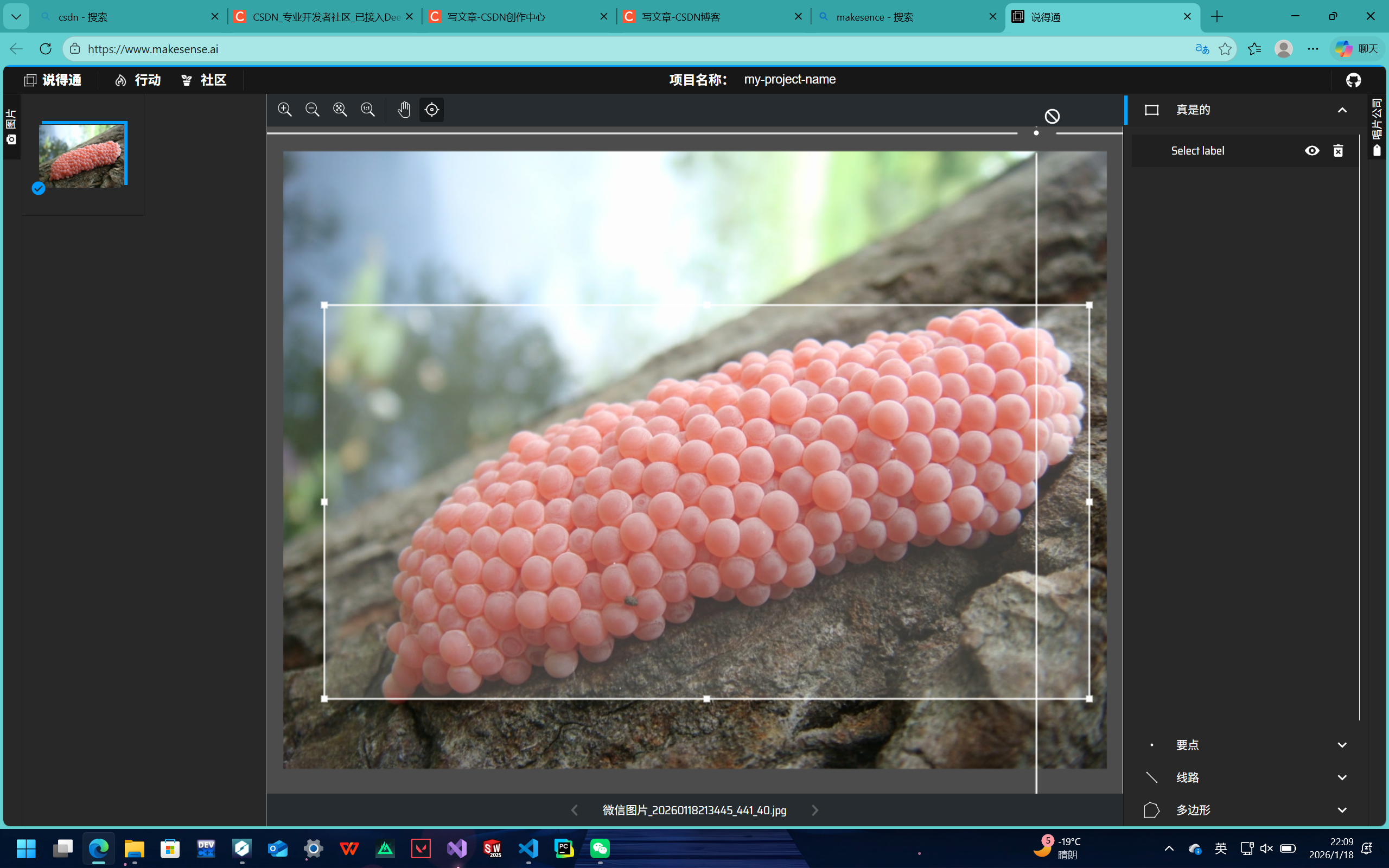Open WeChat from the taskbar
Viewport: 1389px width, 868px height.
(600, 848)
